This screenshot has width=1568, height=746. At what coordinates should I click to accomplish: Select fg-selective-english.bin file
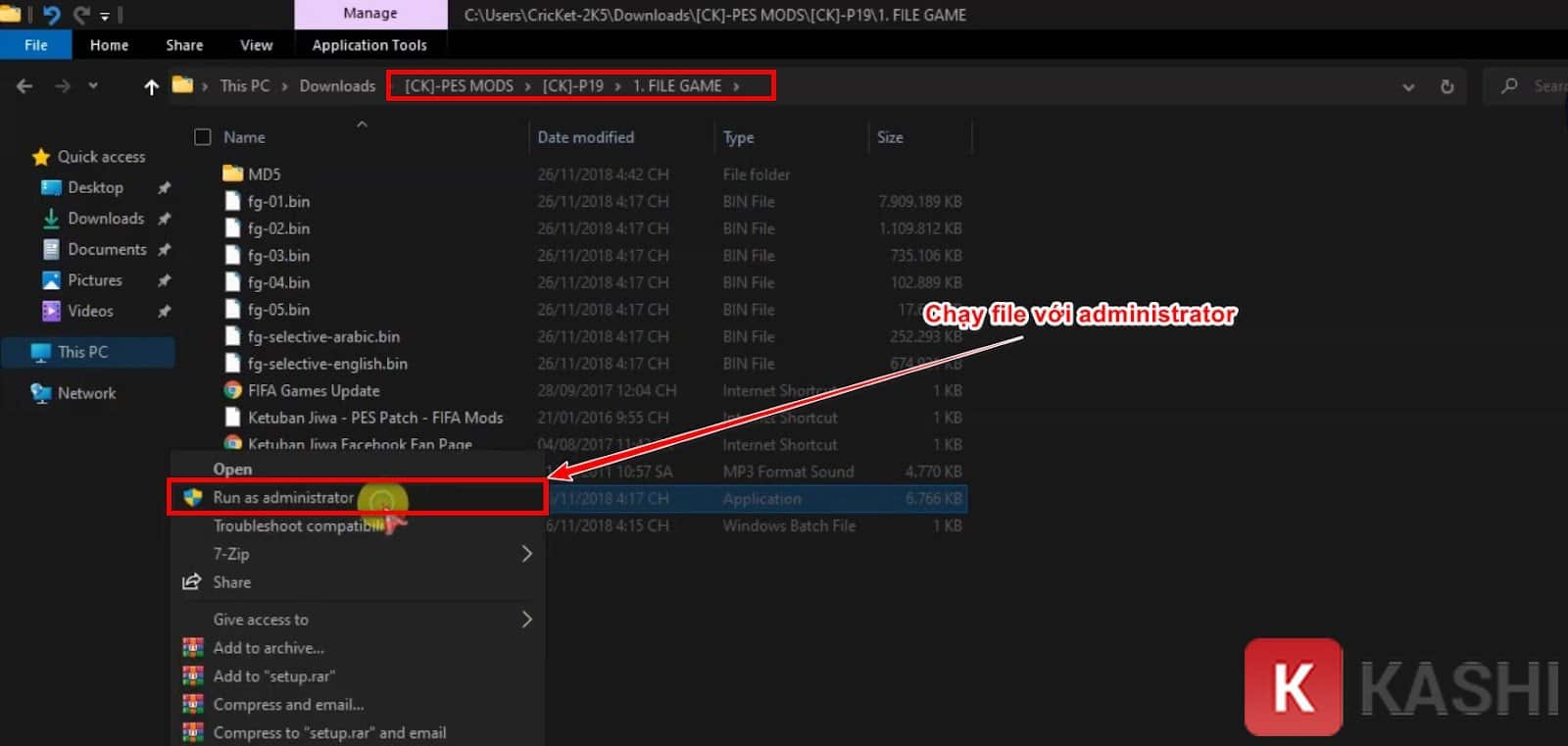pyautogui.click(x=327, y=364)
